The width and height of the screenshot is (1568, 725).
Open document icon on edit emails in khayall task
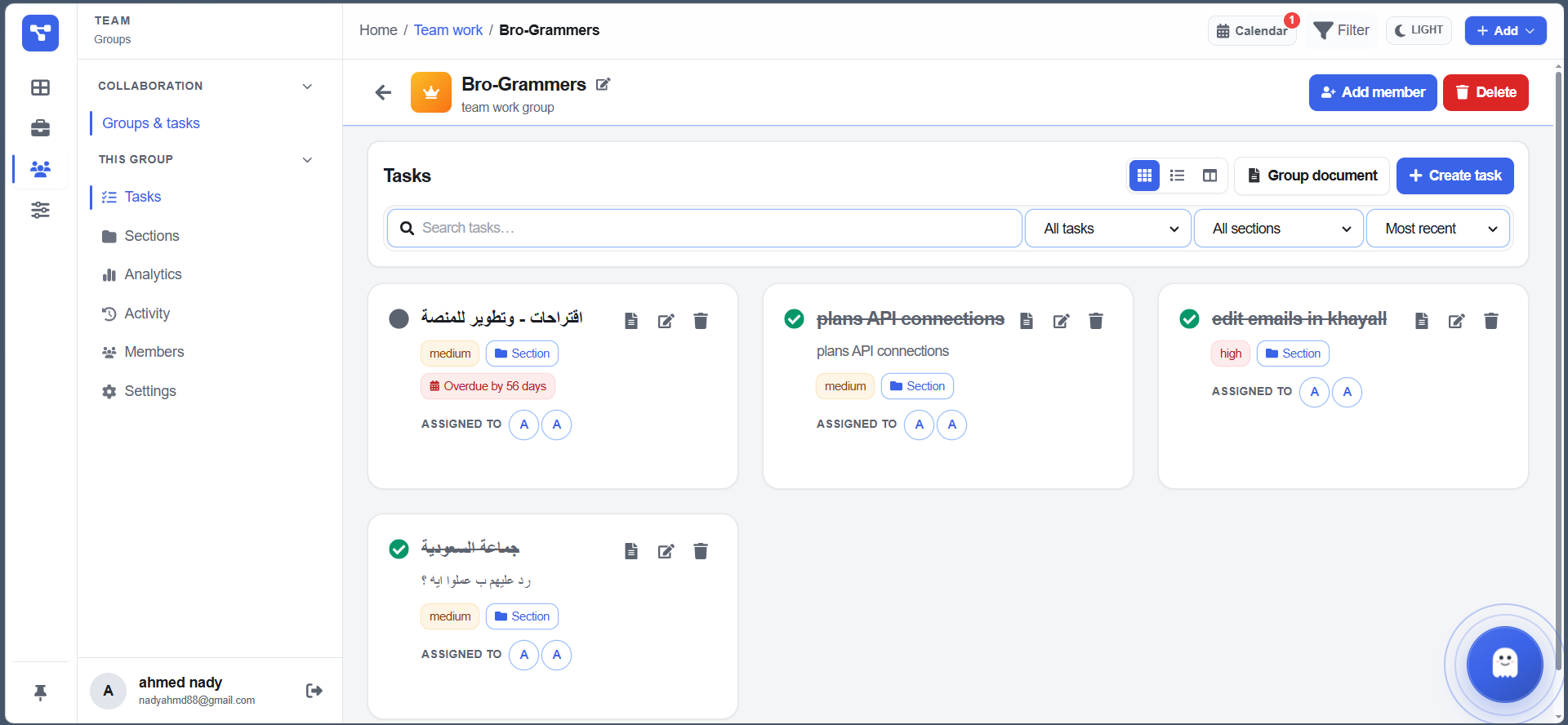[x=1422, y=321]
